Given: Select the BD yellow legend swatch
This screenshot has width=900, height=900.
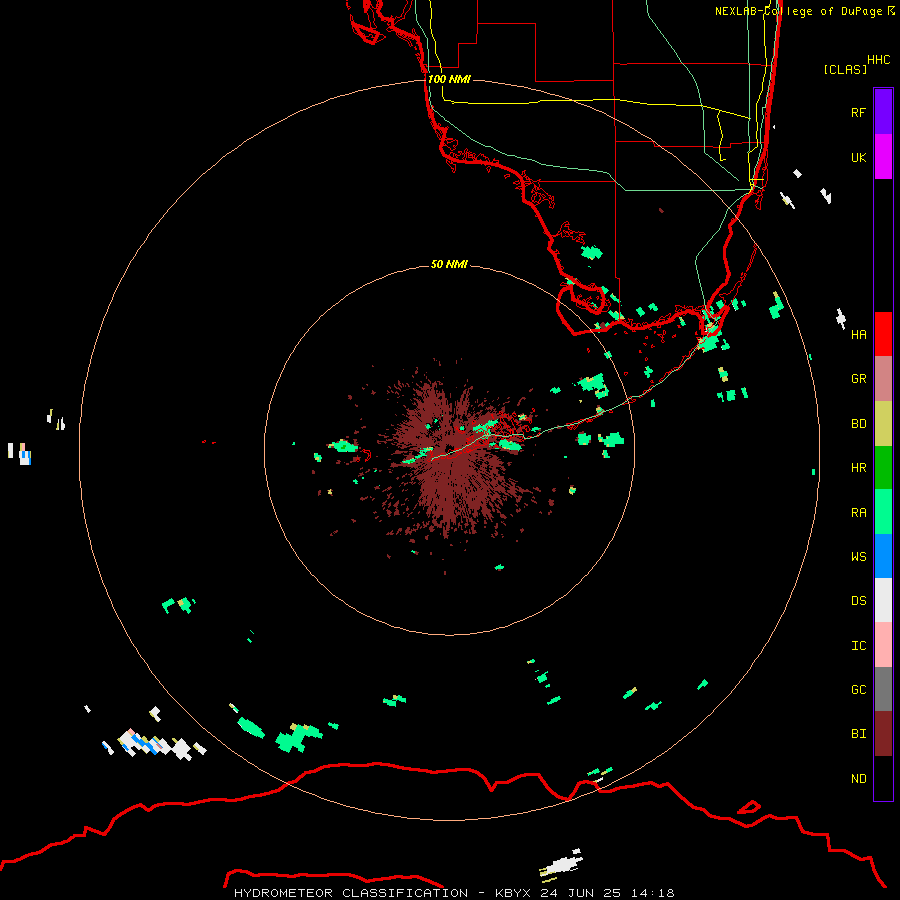Looking at the screenshot, I should pyautogui.click(x=883, y=424).
